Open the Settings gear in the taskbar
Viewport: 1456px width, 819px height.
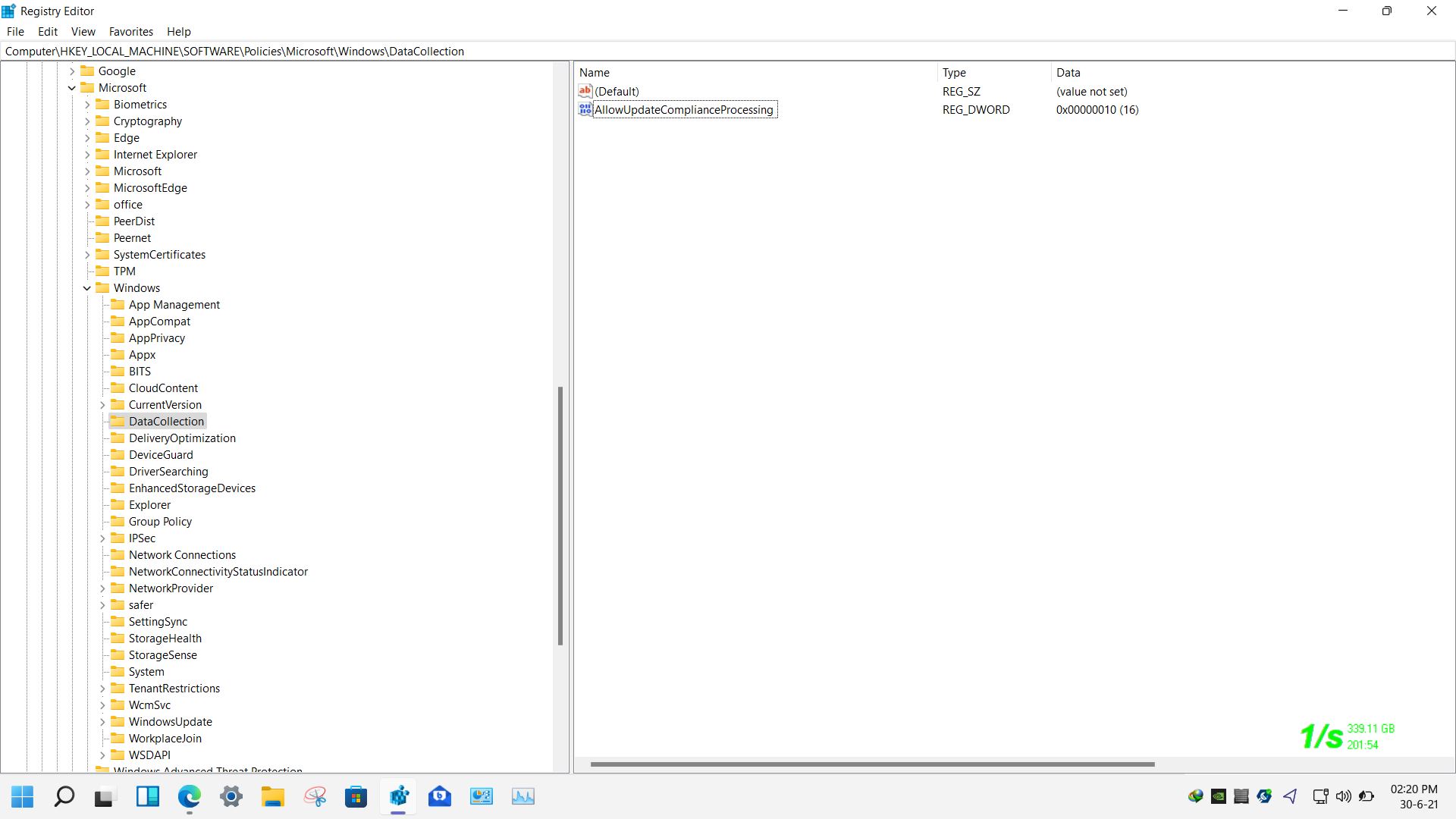click(231, 796)
